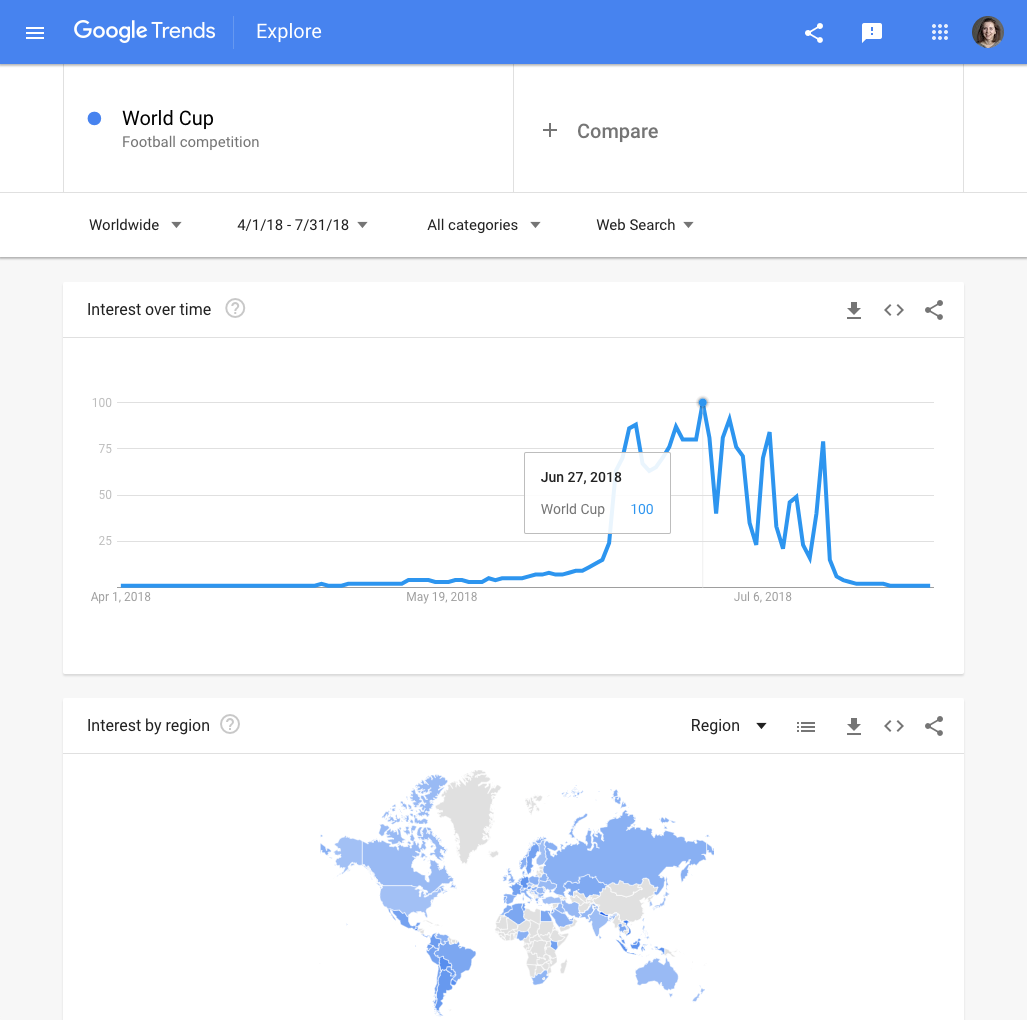Click the 75 y-axis label
Viewport: 1027px width, 1020px height.
click(x=105, y=449)
